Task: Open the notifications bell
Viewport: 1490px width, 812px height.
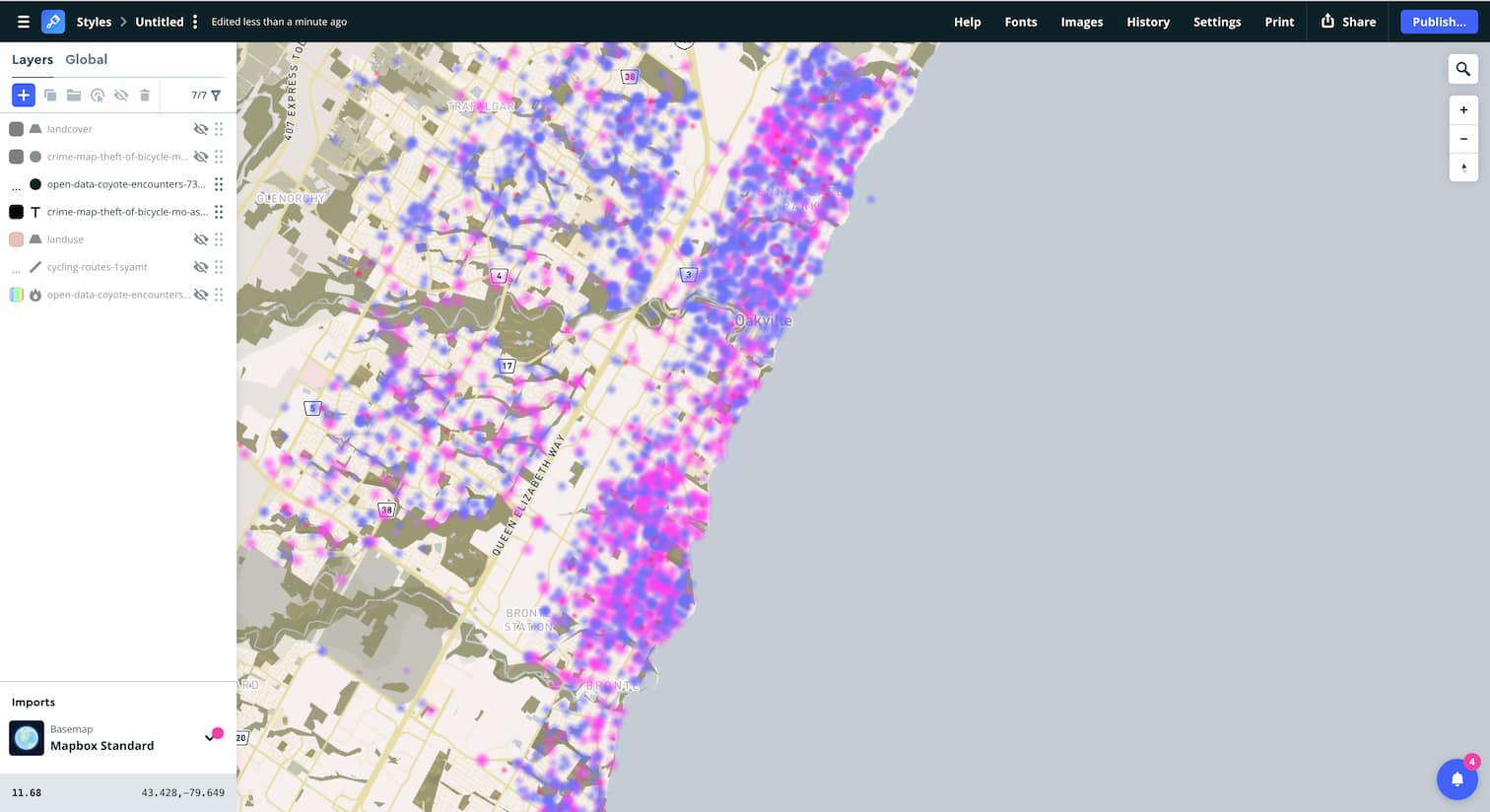Action: click(x=1456, y=778)
